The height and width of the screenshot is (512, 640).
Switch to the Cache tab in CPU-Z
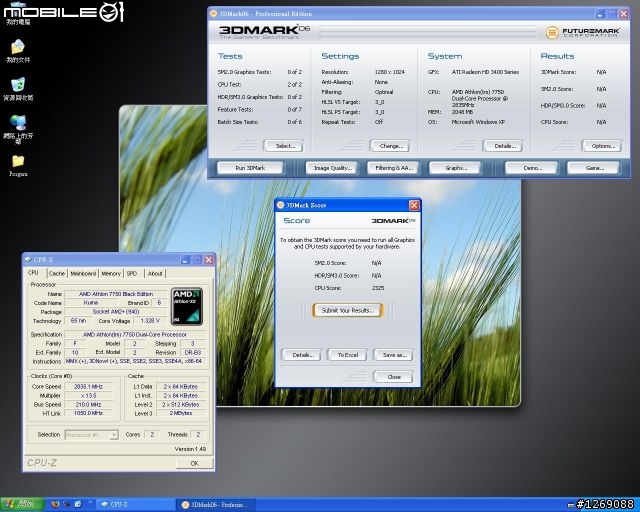57,273
